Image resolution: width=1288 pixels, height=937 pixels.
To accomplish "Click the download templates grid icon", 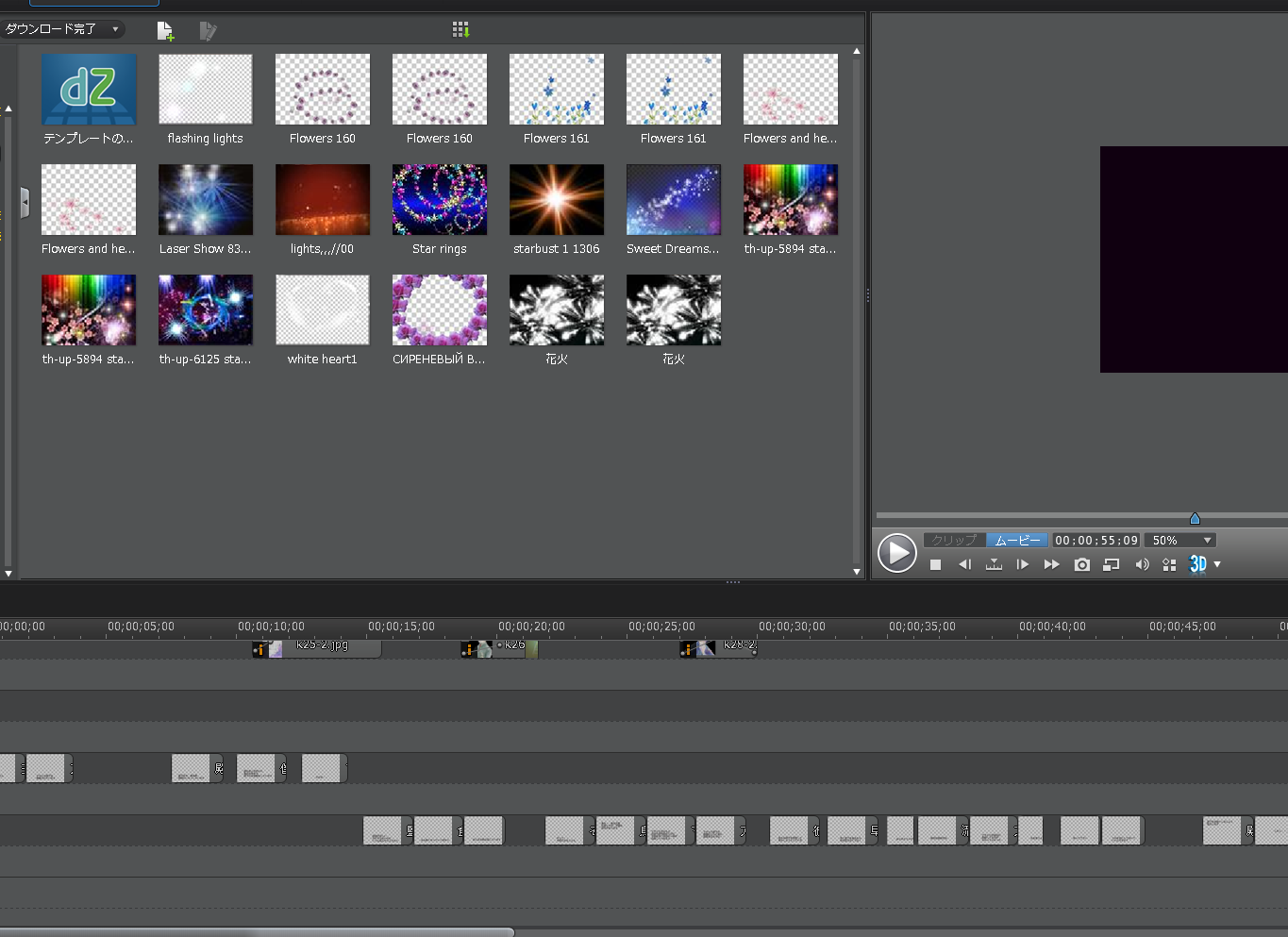I will click(460, 30).
